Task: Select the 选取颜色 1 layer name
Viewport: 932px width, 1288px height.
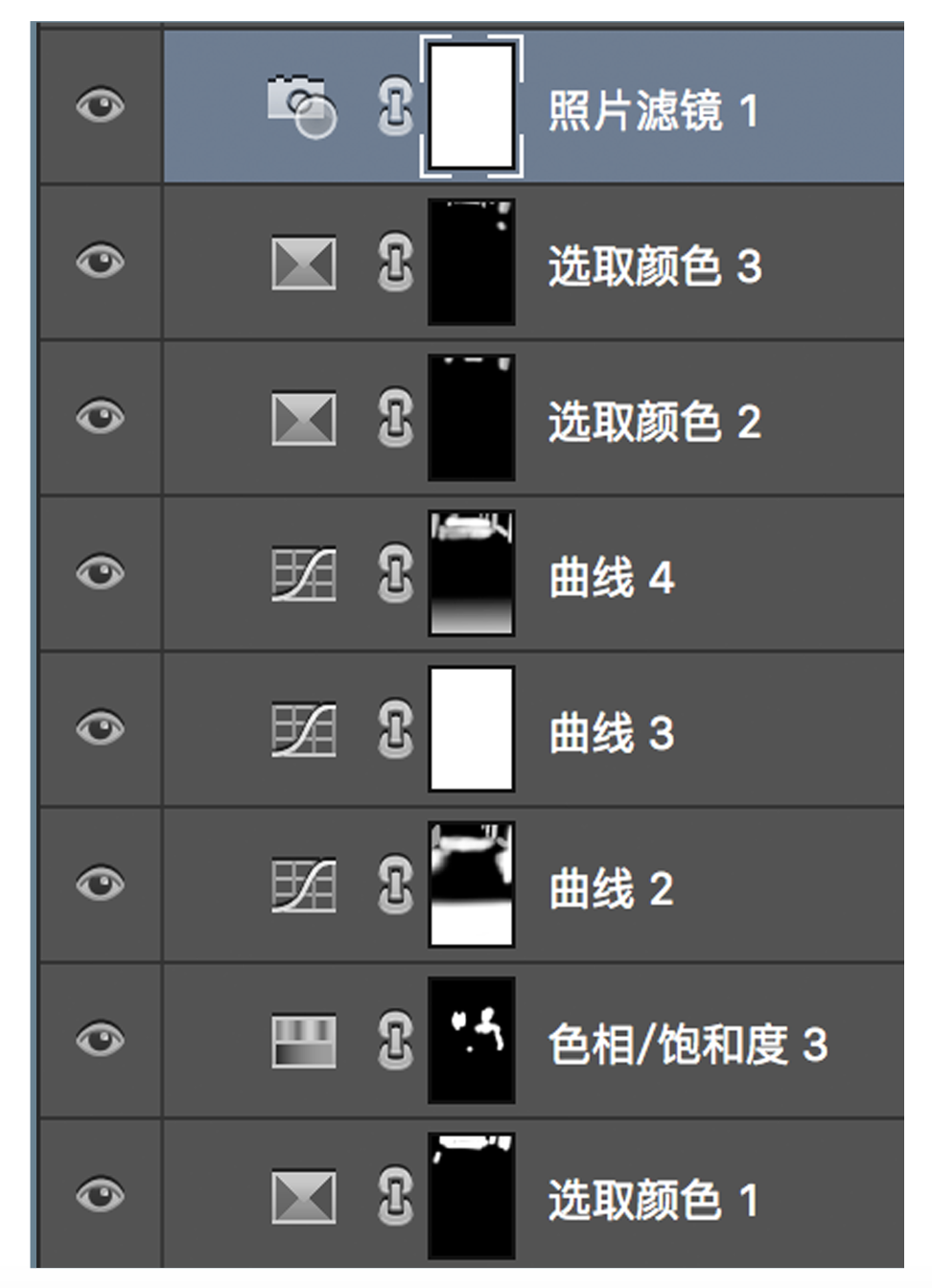Action: (652, 1201)
